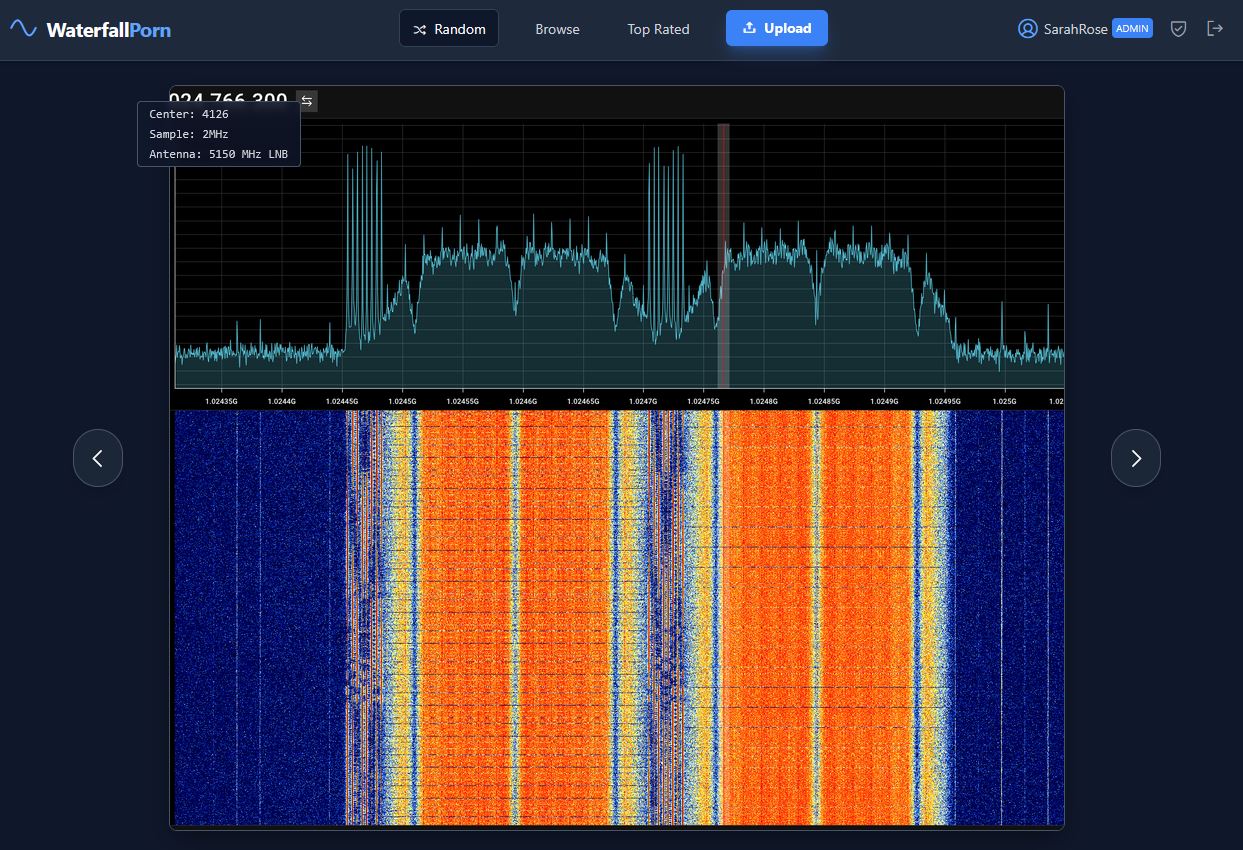The image size is (1243, 850).
Task: Go to the next waterfall image
Action: (x=1136, y=458)
